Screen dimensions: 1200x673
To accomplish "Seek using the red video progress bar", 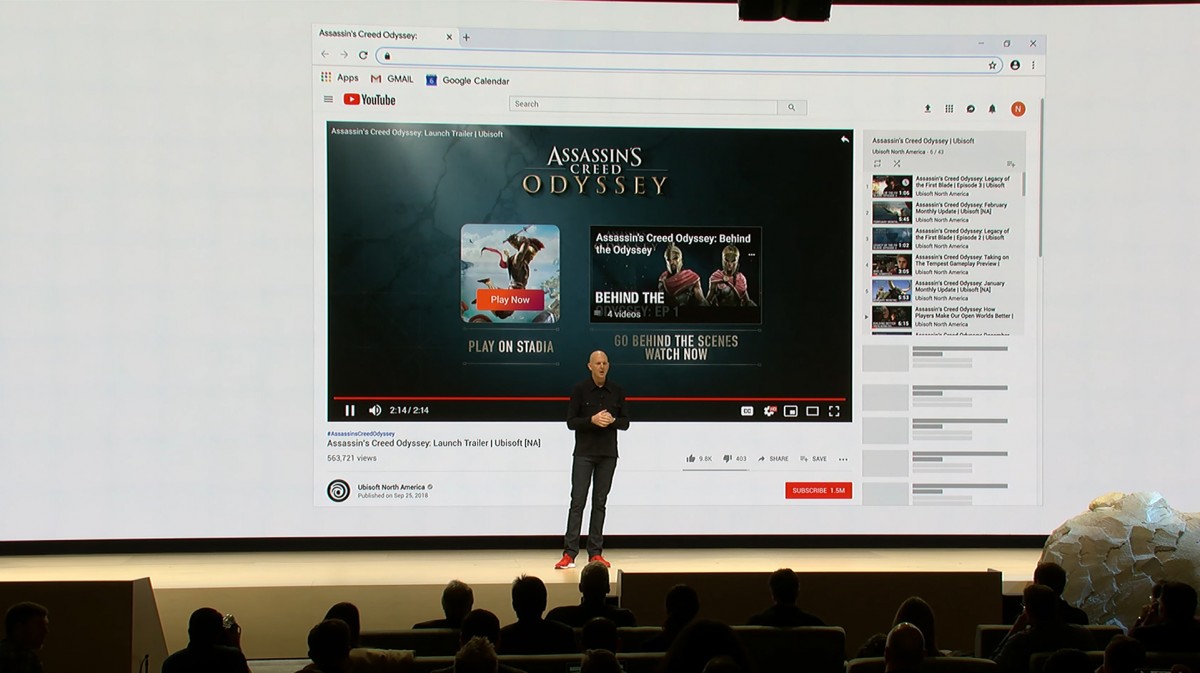I will point(590,398).
